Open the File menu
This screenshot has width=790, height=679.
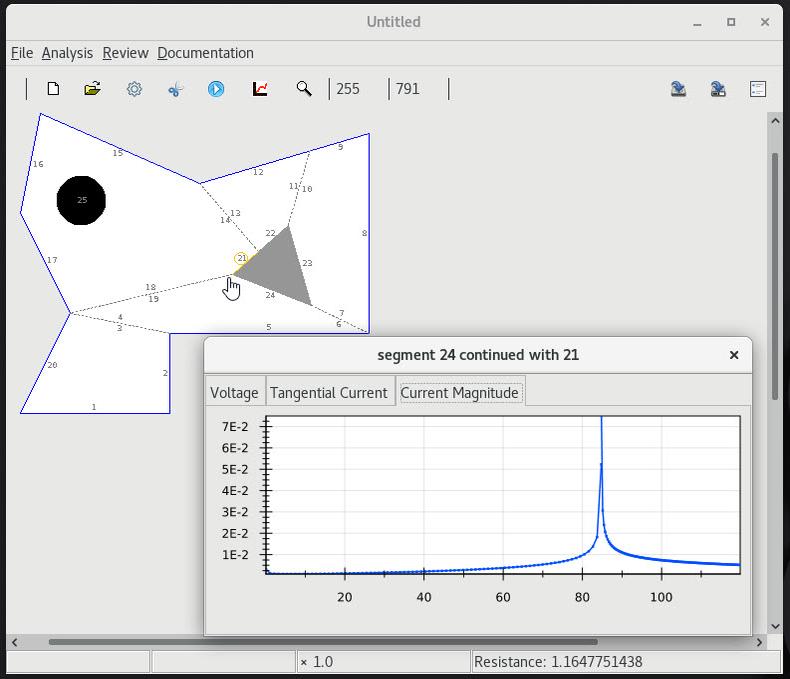22,53
